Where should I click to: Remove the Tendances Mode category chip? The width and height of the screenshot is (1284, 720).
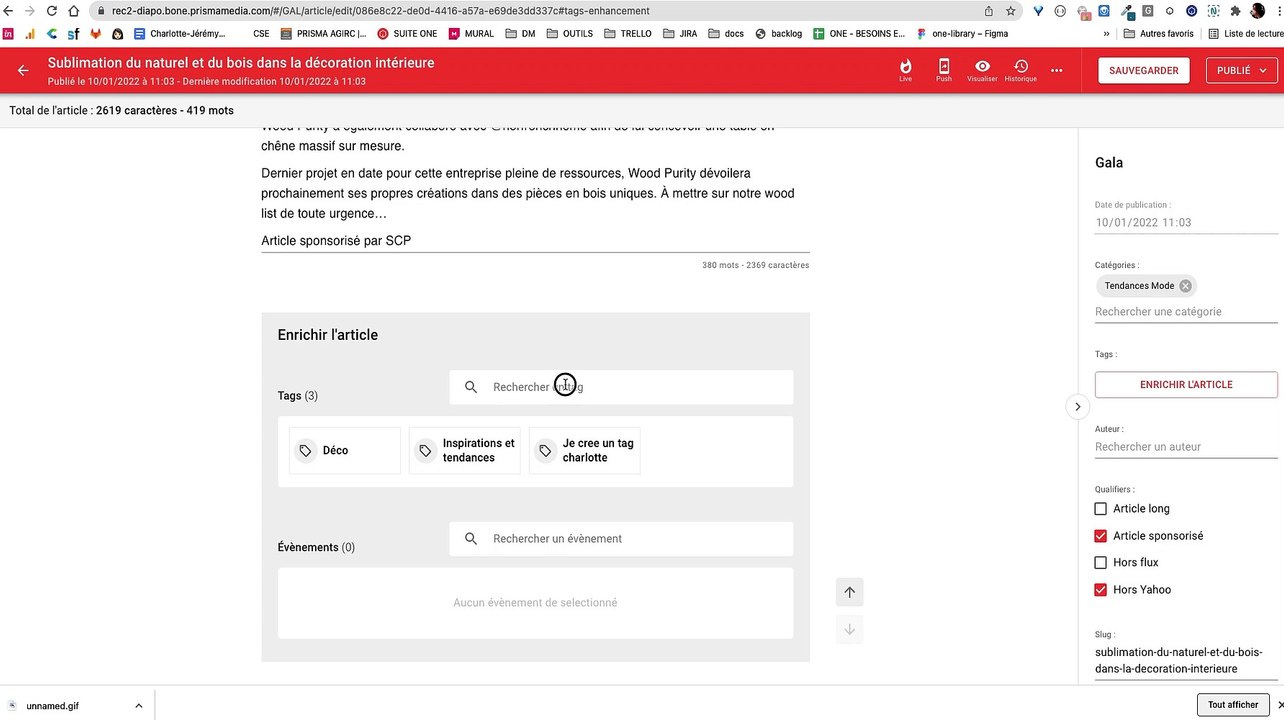[1185, 286]
